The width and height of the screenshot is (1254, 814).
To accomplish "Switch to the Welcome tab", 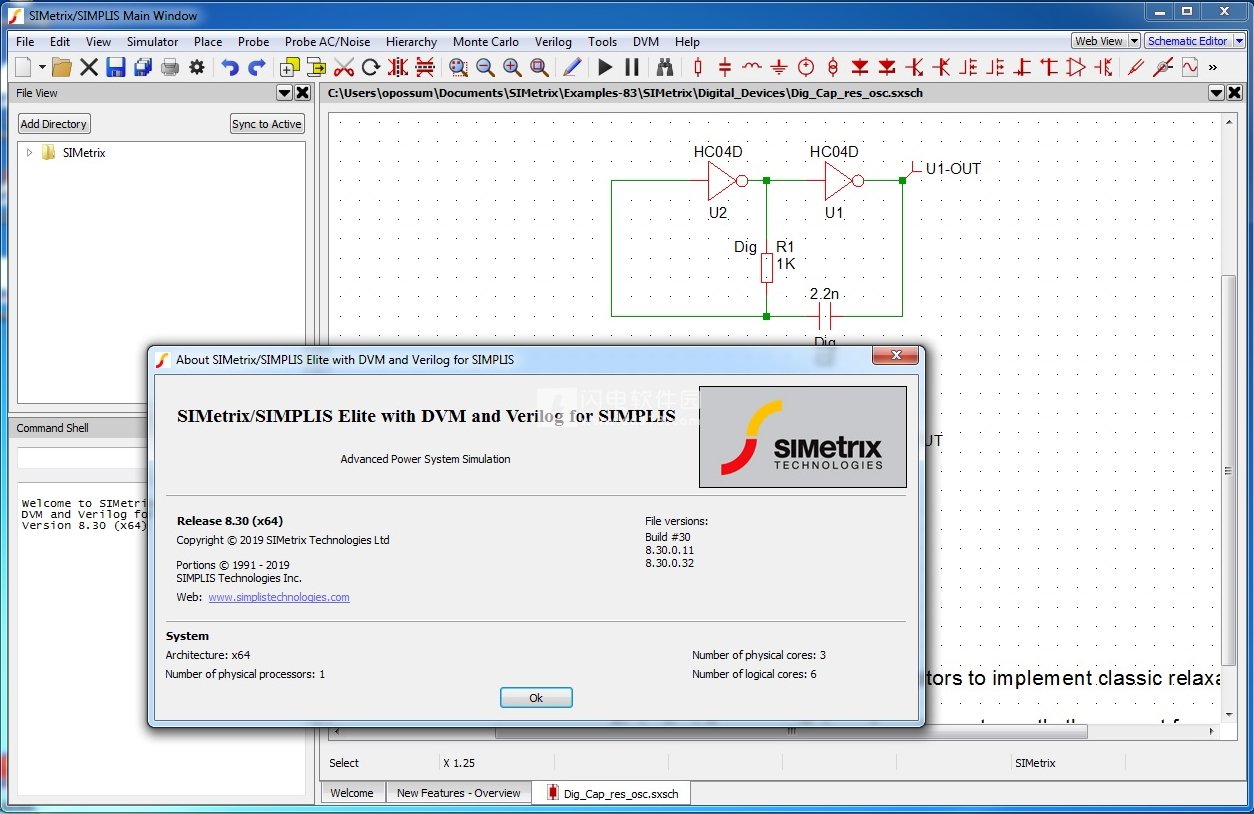I will click(x=352, y=793).
